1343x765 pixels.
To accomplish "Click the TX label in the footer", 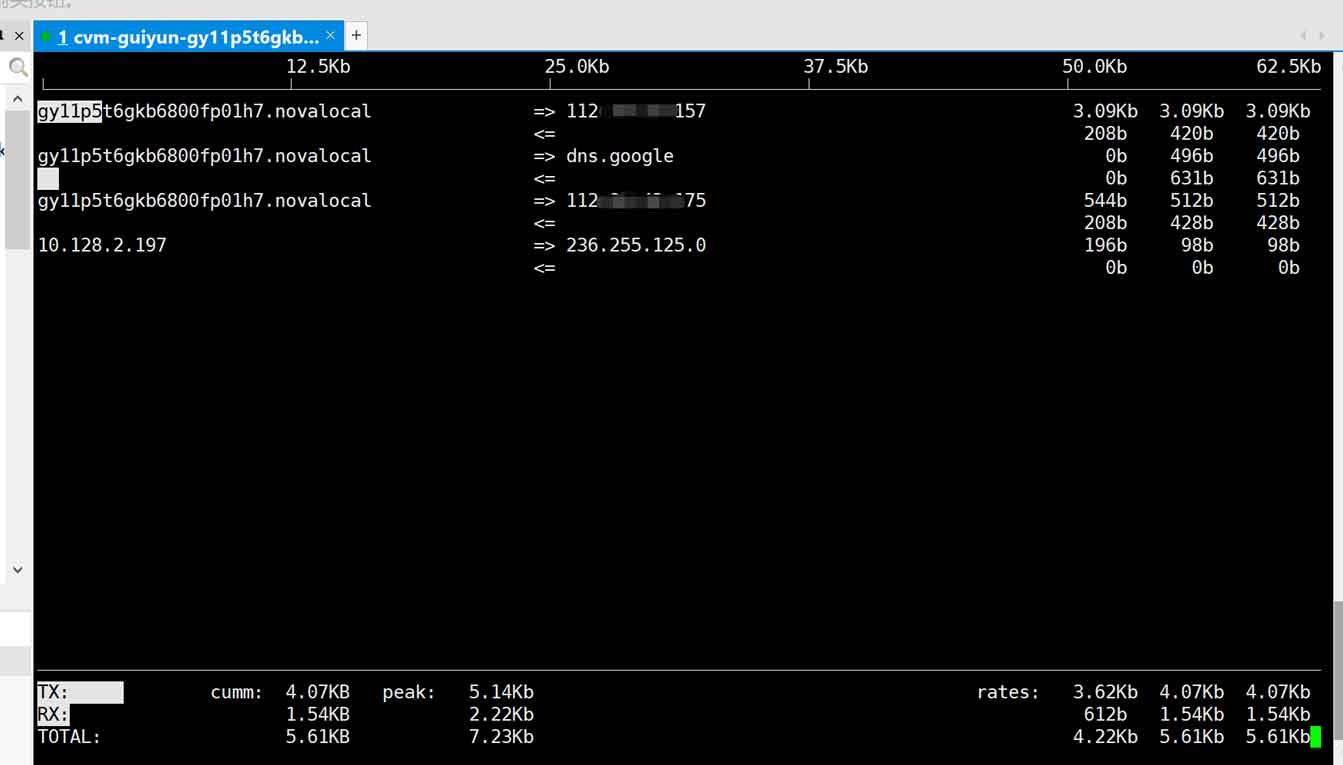I will tap(52, 692).
